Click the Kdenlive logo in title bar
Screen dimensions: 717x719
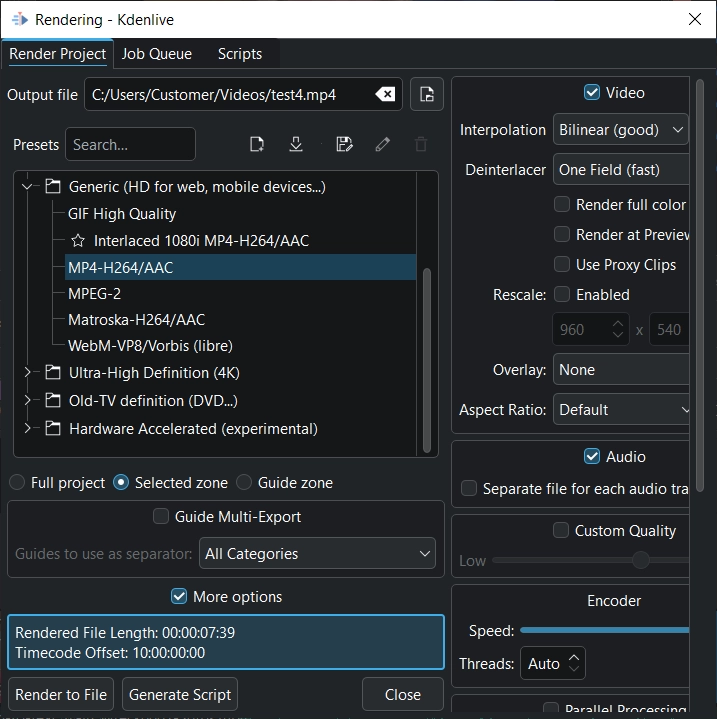tap(18, 19)
